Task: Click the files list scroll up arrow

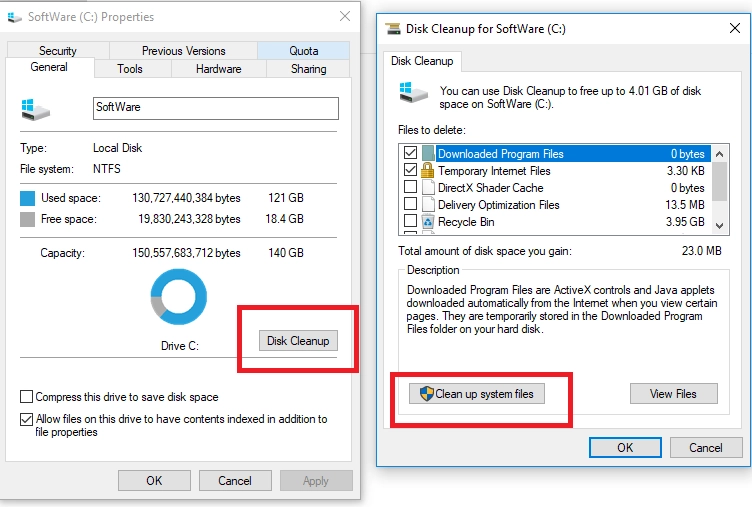Action: [x=719, y=154]
